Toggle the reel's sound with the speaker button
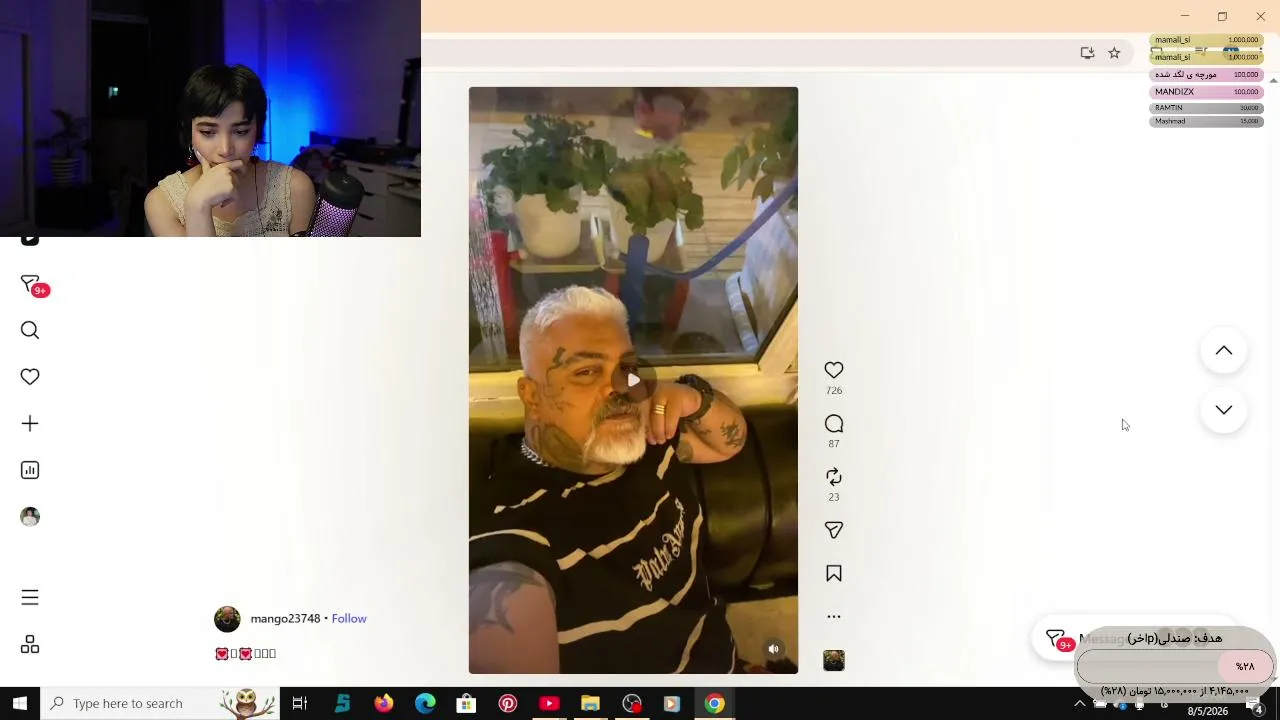The image size is (1280, 720). (773, 649)
